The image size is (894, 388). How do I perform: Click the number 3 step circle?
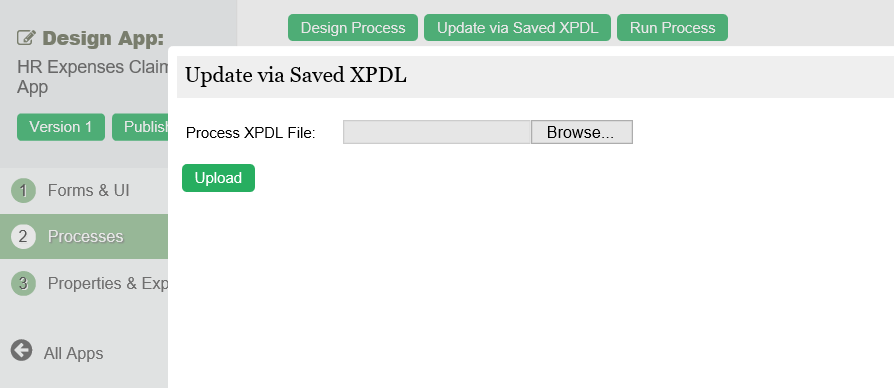[x=23, y=283]
